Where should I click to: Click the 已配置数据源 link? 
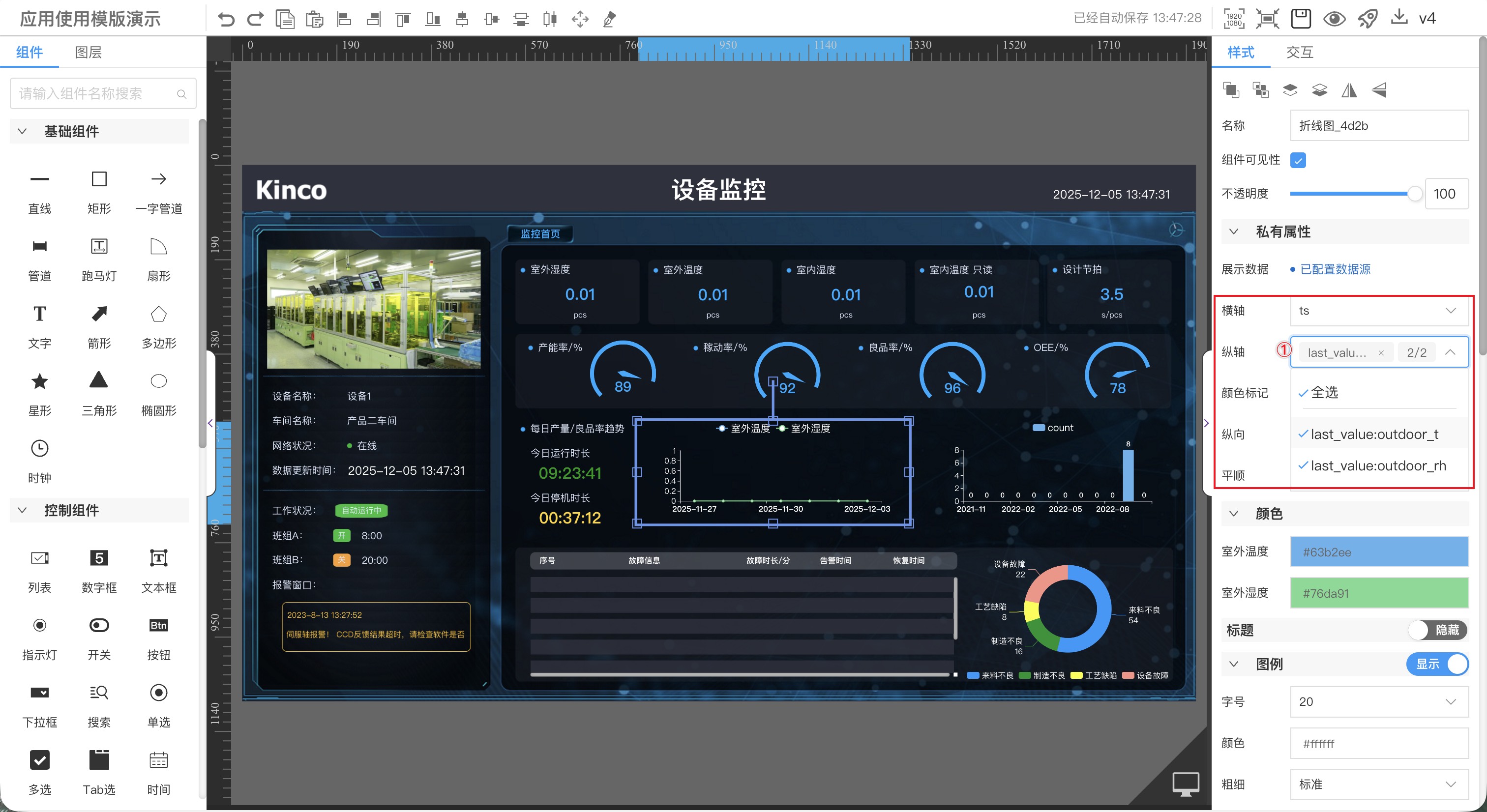(1335, 269)
